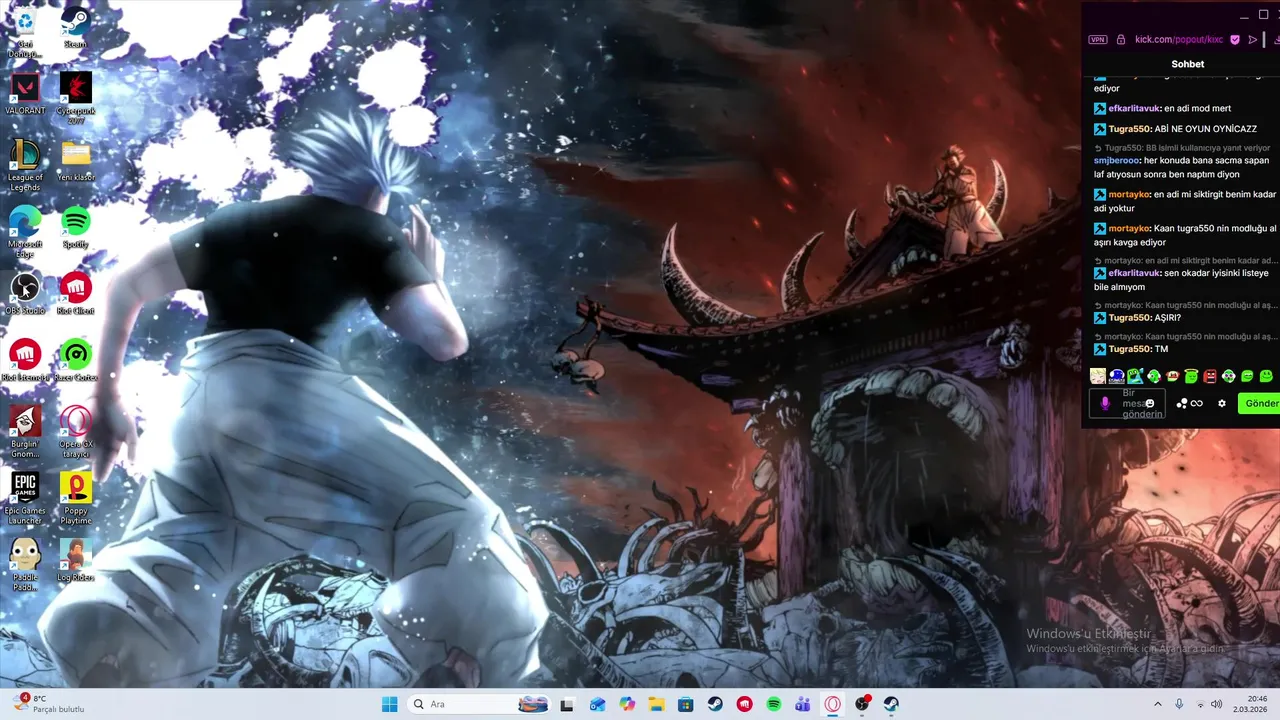
Task: Click the purple shield icon in address bar
Action: coord(1235,40)
